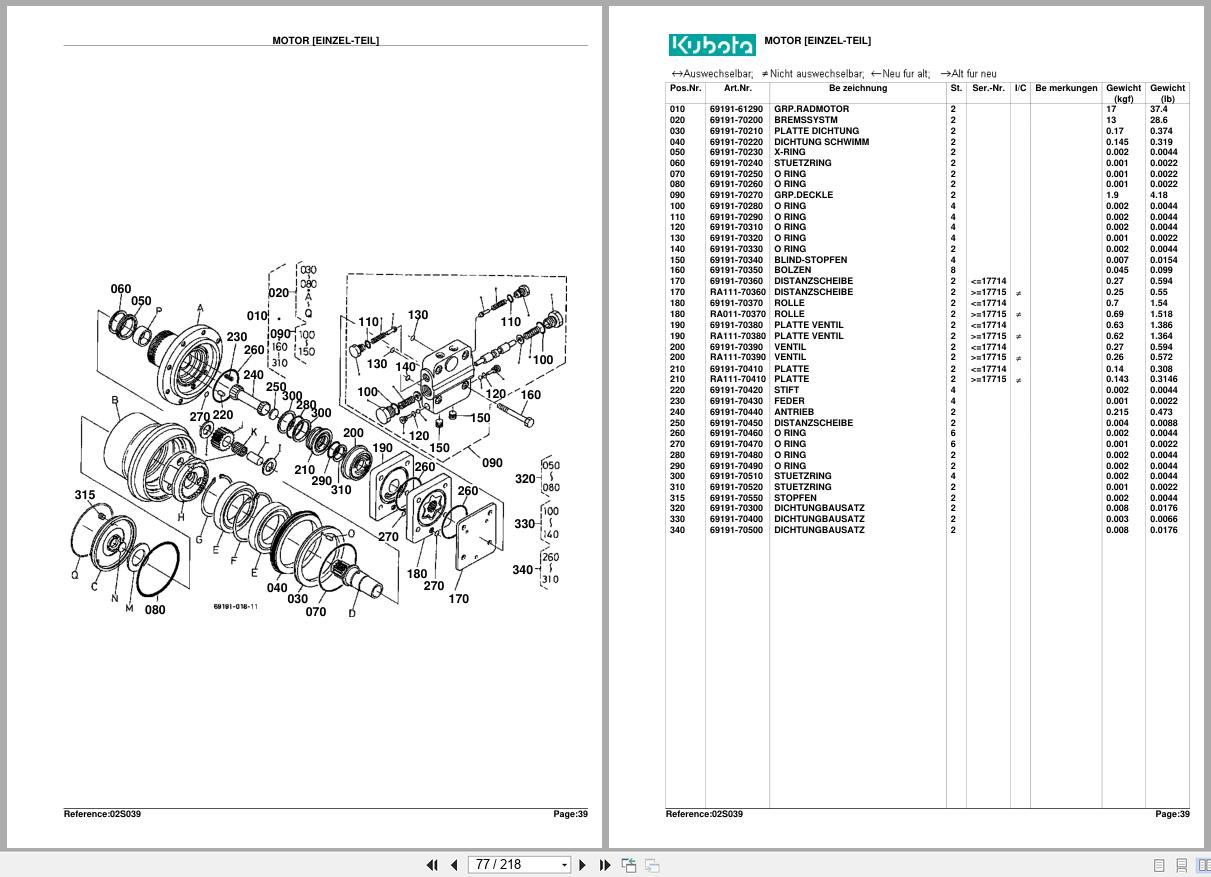Select the PLATTE DICHTUNG entry
This screenshot has height=877, width=1211.
click(x=816, y=131)
